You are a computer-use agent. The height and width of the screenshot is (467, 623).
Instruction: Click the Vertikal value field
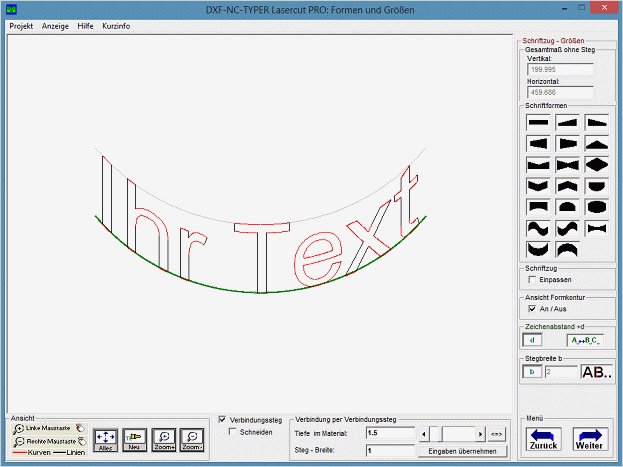tap(560, 70)
